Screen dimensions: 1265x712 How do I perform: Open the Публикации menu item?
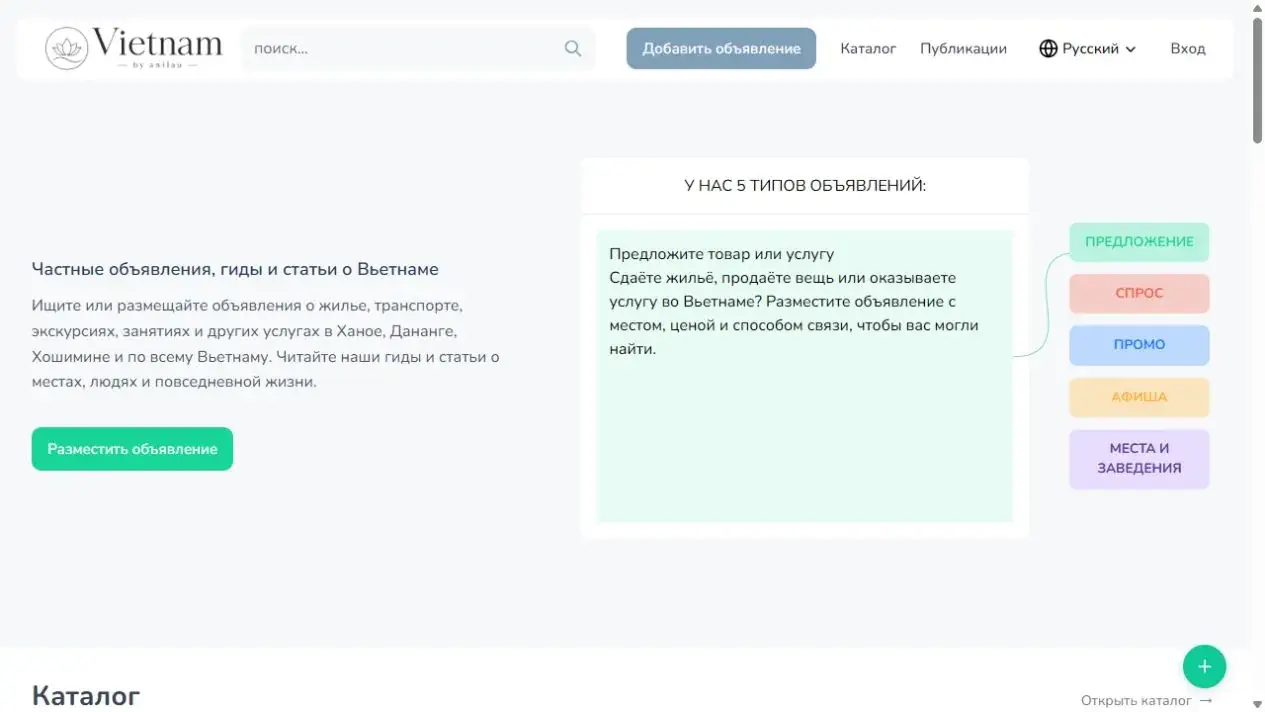coord(963,48)
